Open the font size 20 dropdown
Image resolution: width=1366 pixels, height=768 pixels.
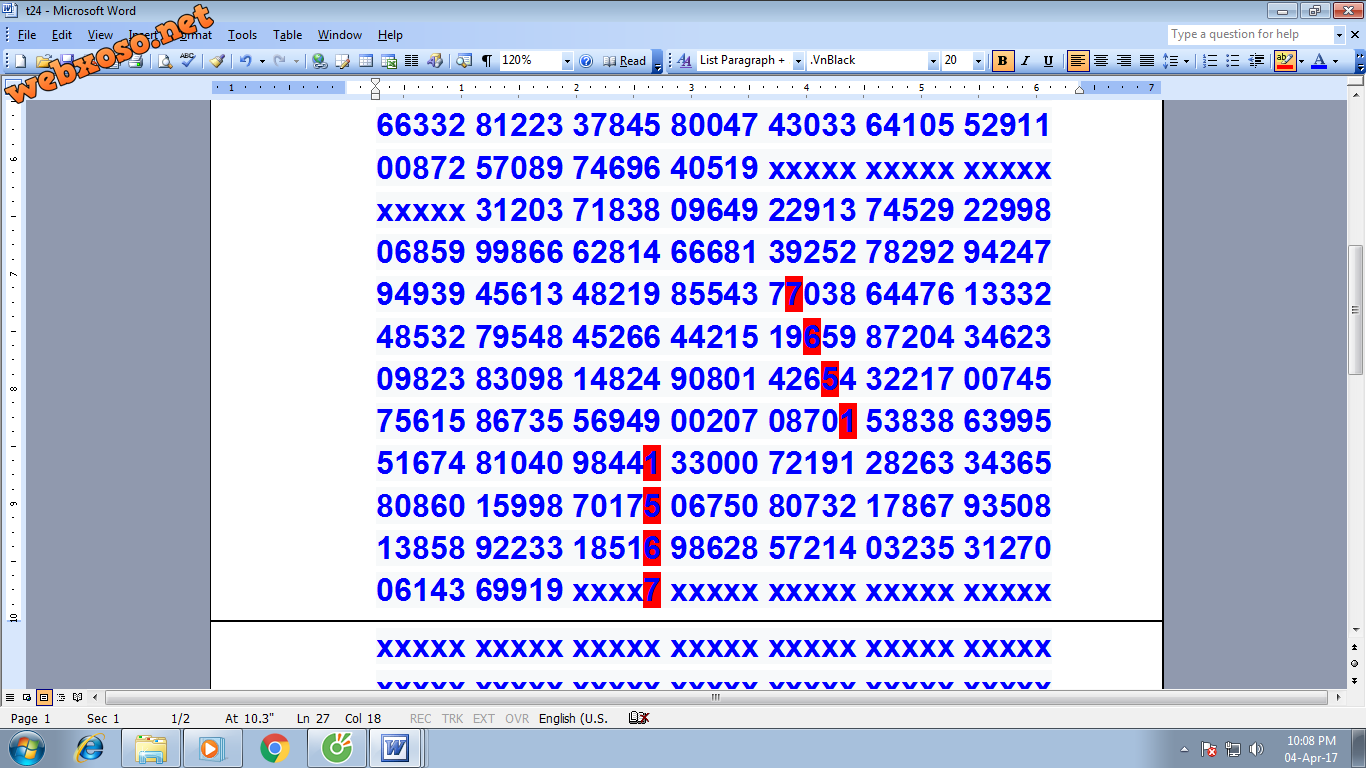(978, 61)
